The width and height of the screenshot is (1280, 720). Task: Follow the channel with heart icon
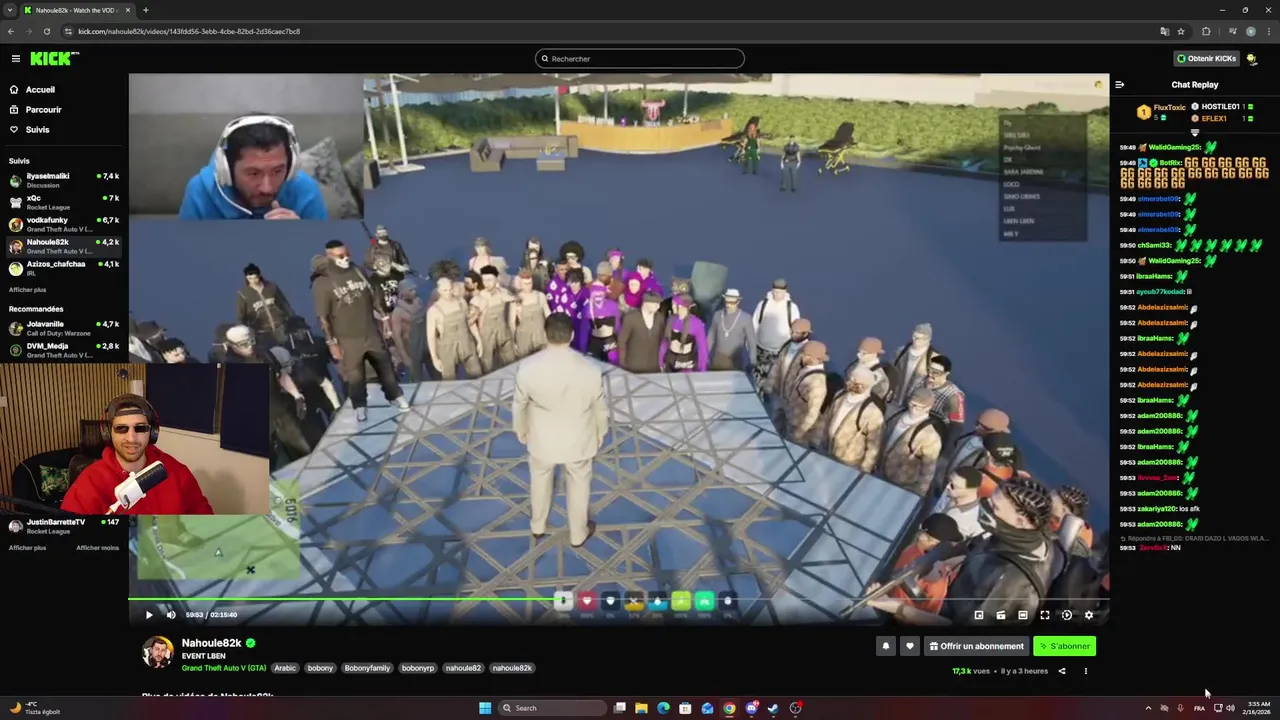pyautogui.click(x=909, y=646)
